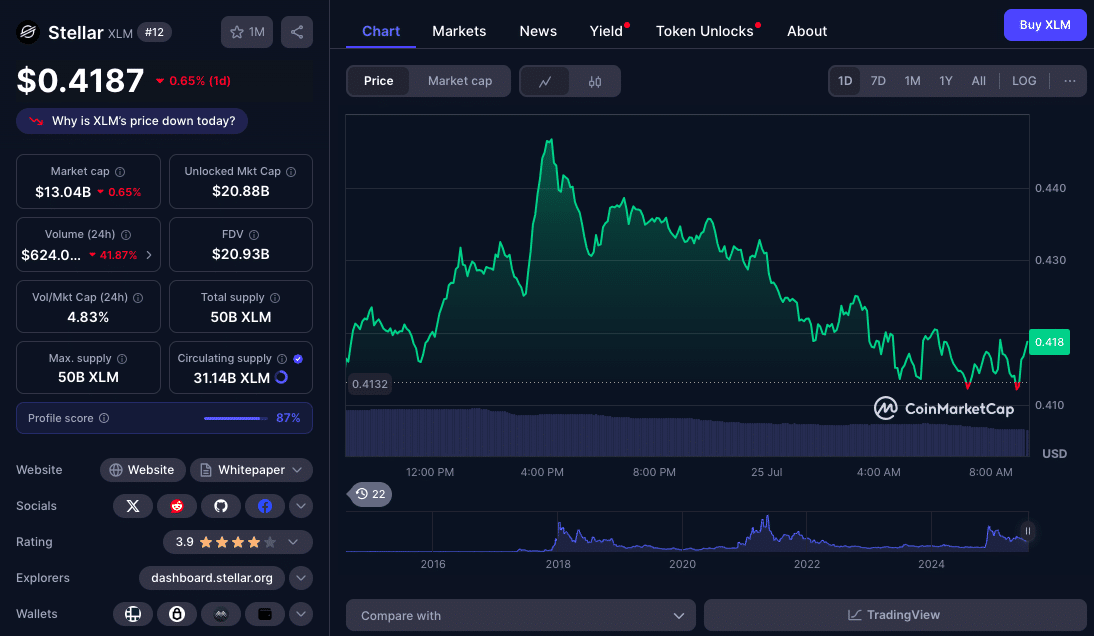Select the line chart type
The height and width of the screenshot is (636, 1094).
coord(545,81)
